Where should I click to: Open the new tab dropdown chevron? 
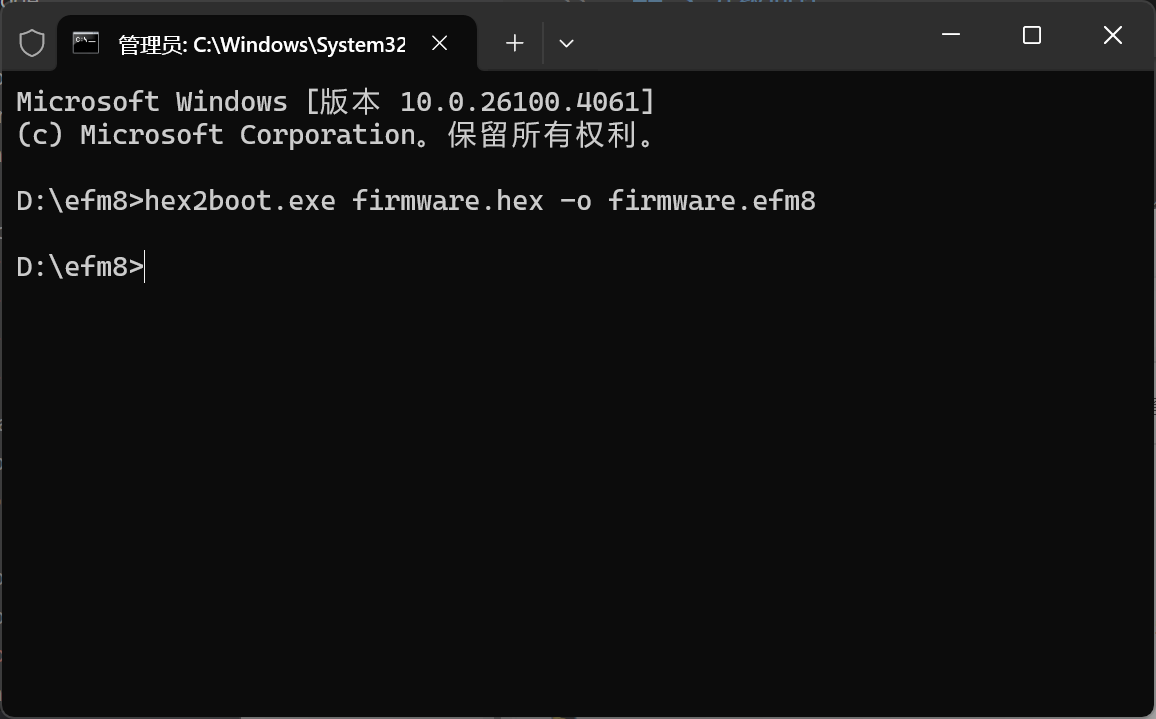click(x=566, y=43)
